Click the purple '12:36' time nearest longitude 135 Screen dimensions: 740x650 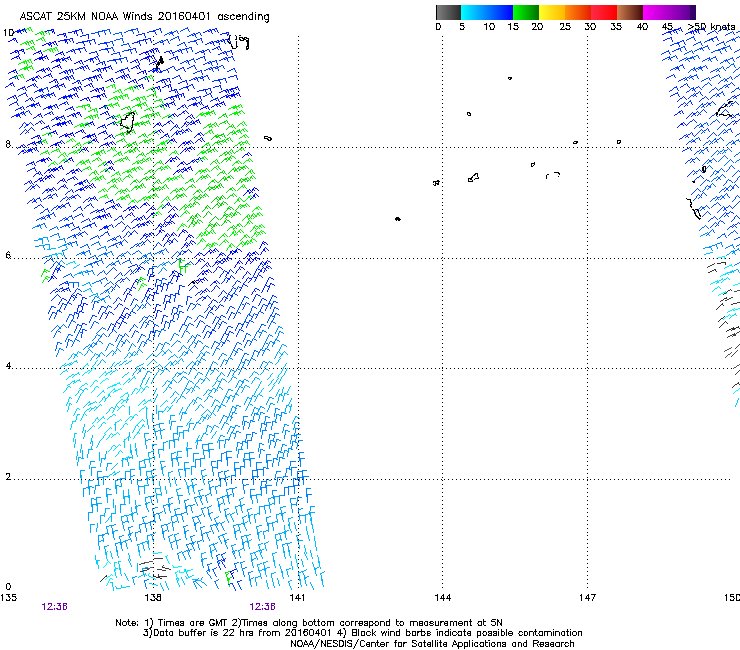pyautogui.click(x=54, y=607)
